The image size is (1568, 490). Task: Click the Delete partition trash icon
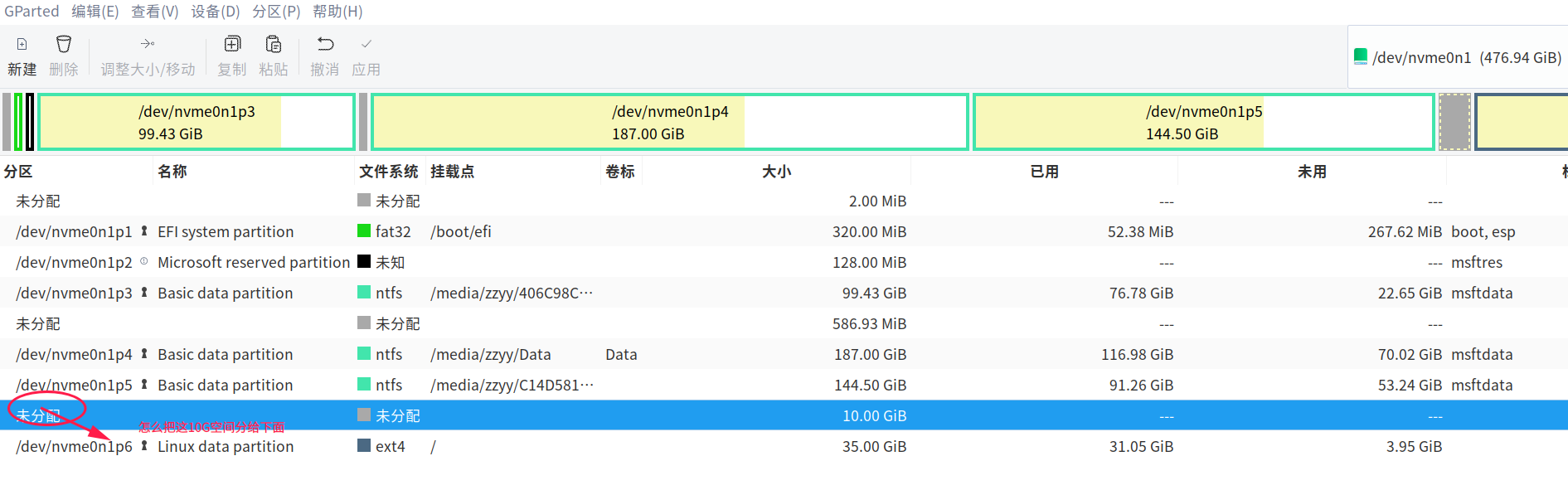64,45
